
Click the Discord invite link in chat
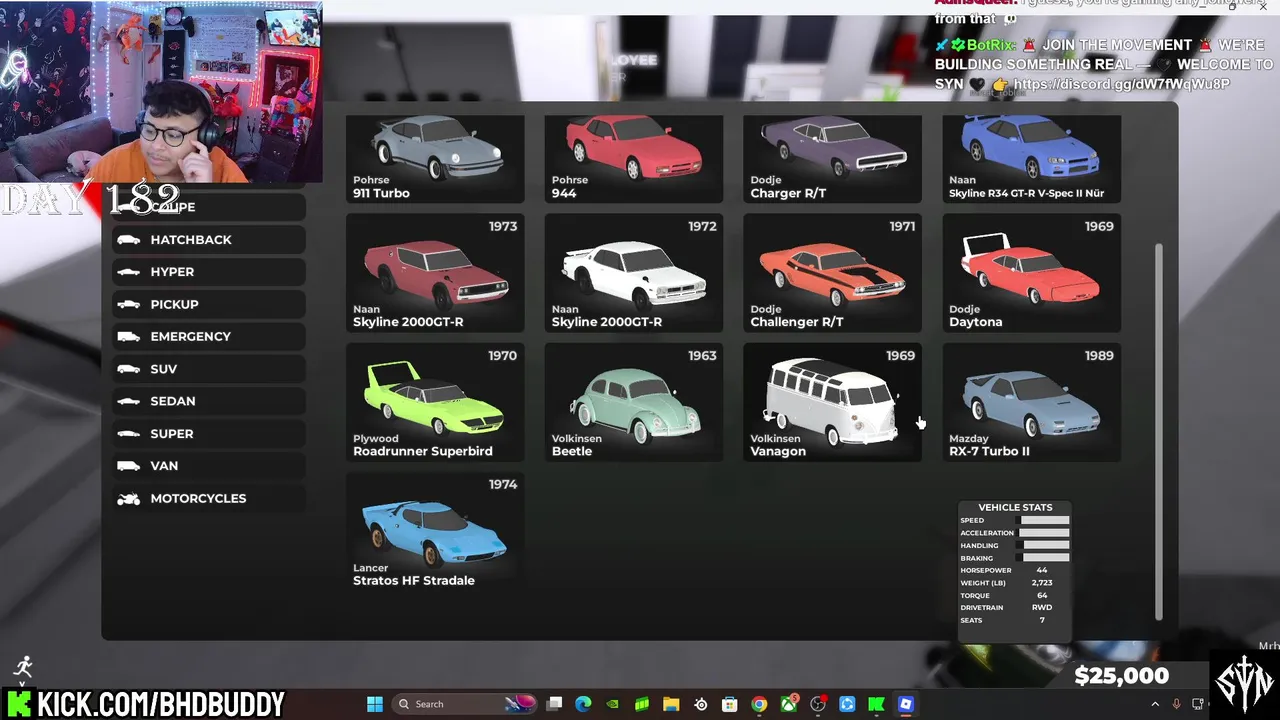(x=1121, y=84)
